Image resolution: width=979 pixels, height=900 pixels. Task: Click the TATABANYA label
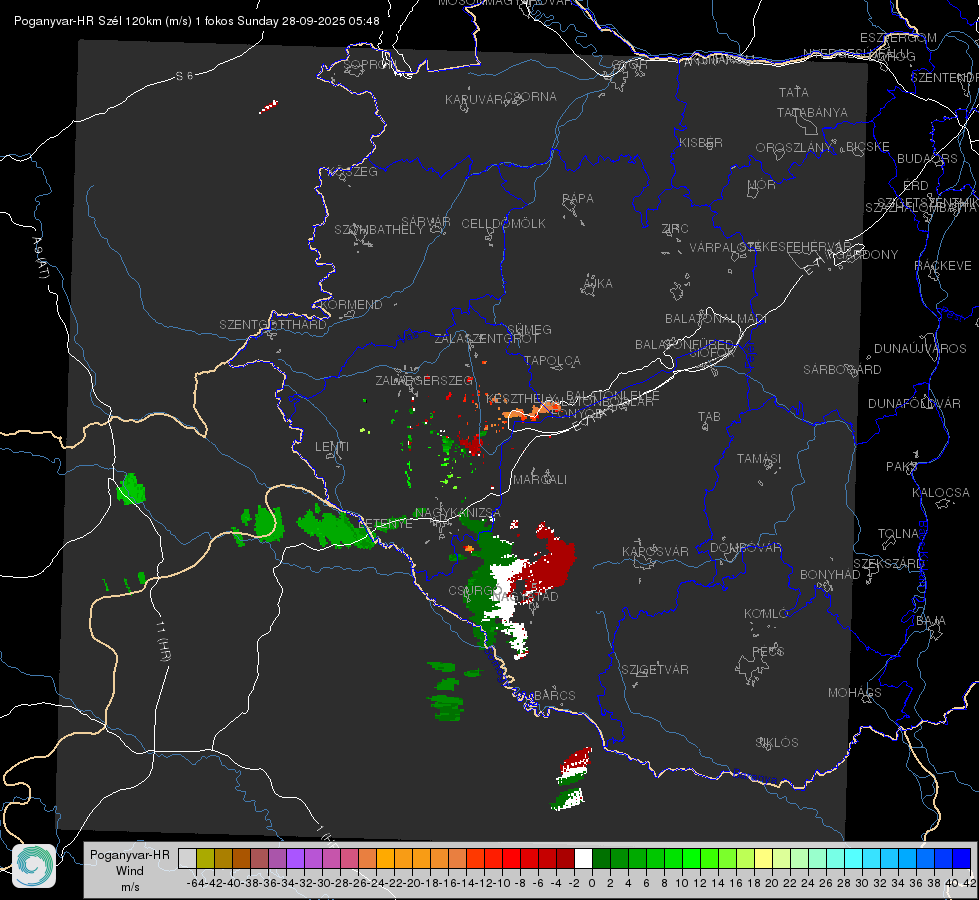click(812, 112)
